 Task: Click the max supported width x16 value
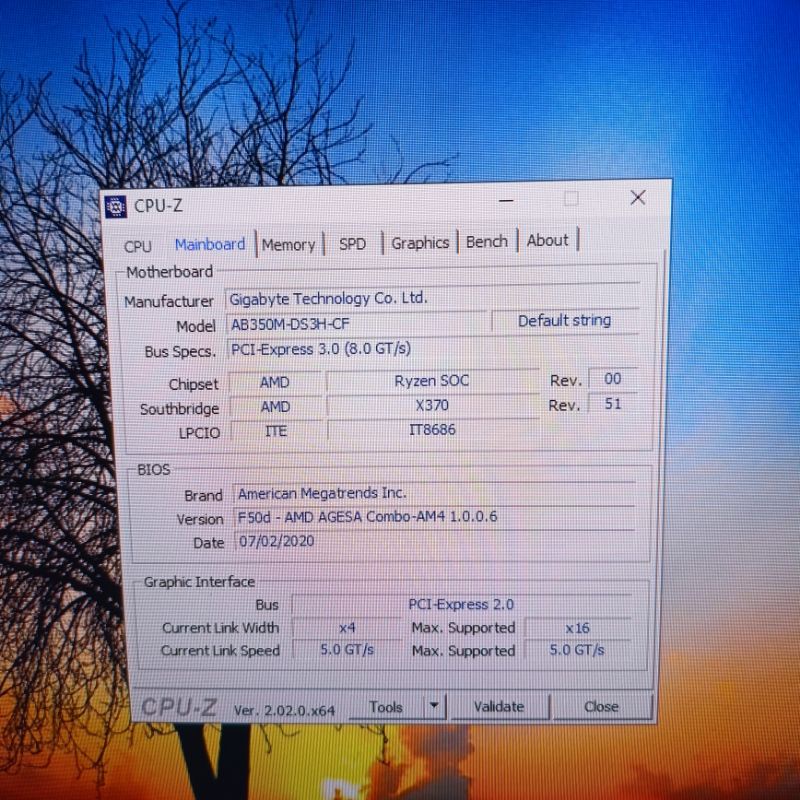[578, 628]
